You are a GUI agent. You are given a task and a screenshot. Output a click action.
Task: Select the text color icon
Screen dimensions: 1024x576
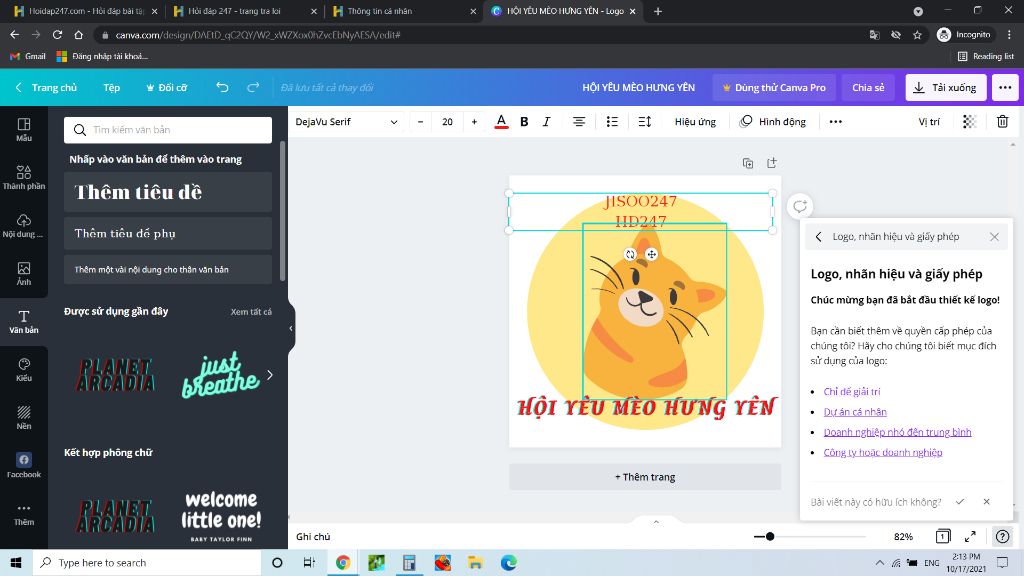pos(500,121)
